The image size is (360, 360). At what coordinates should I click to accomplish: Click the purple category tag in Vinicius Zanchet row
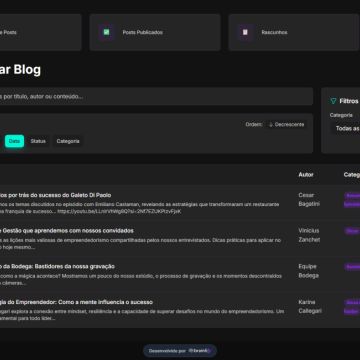352,231
